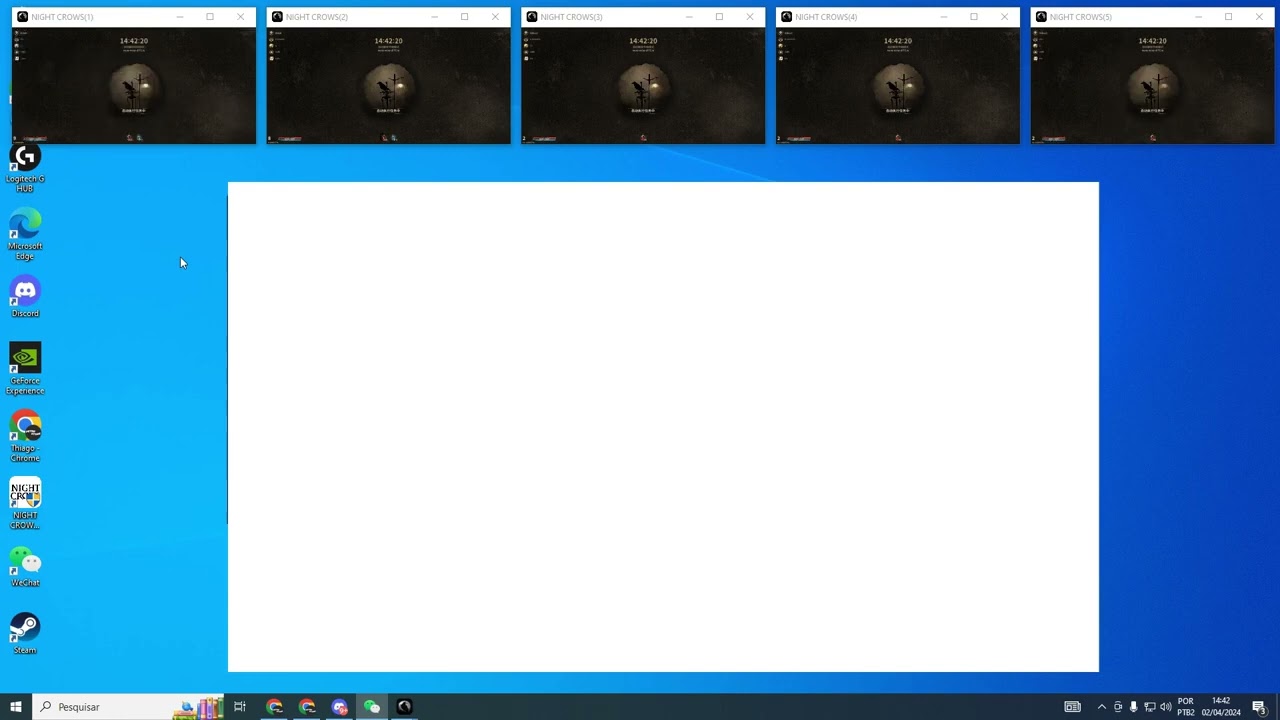The image size is (1280, 720).
Task: Switch to Discord from the taskbar
Action: 339,707
